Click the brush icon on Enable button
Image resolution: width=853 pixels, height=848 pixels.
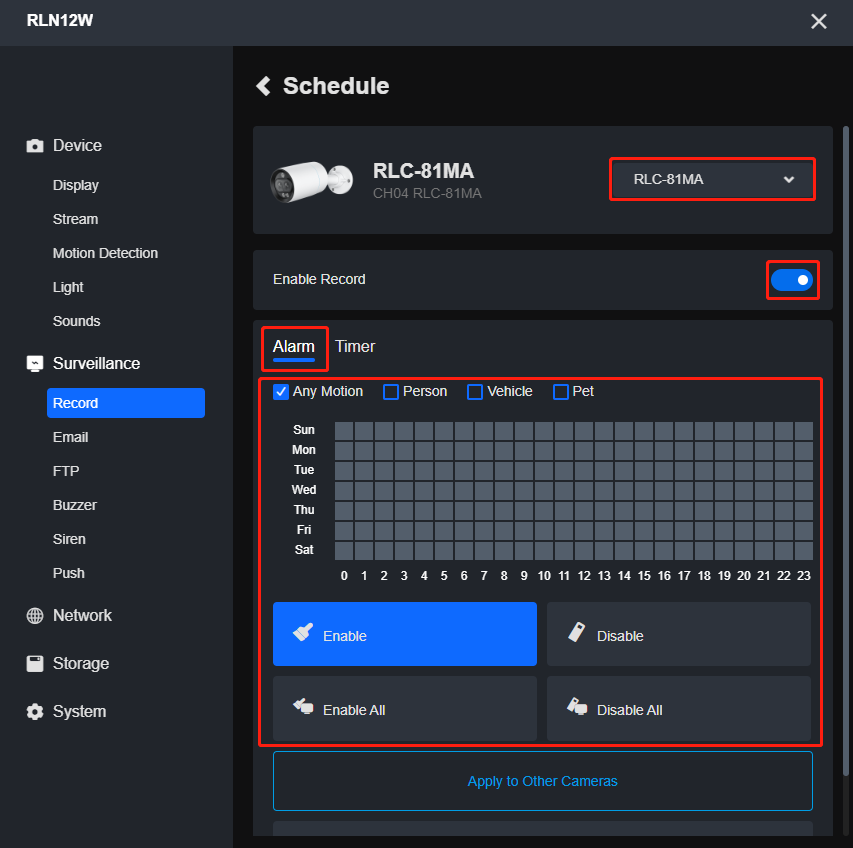pyautogui.click(x=303, y=632)
